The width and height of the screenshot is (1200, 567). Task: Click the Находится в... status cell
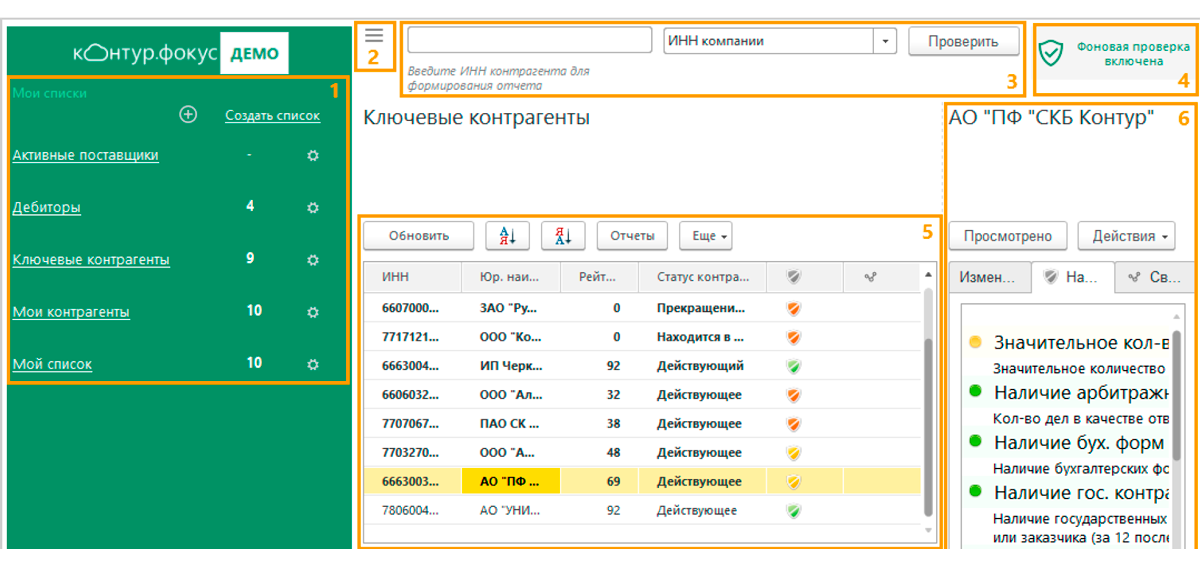701,338
